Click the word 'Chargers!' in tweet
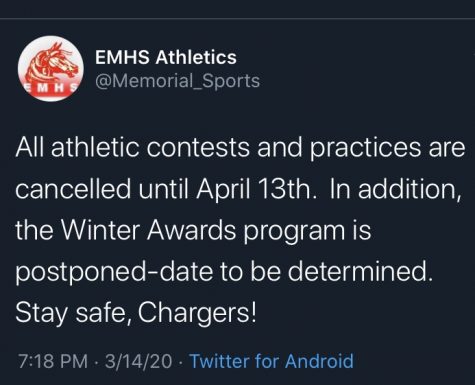 pyautogui.click(x=197, y=314)
